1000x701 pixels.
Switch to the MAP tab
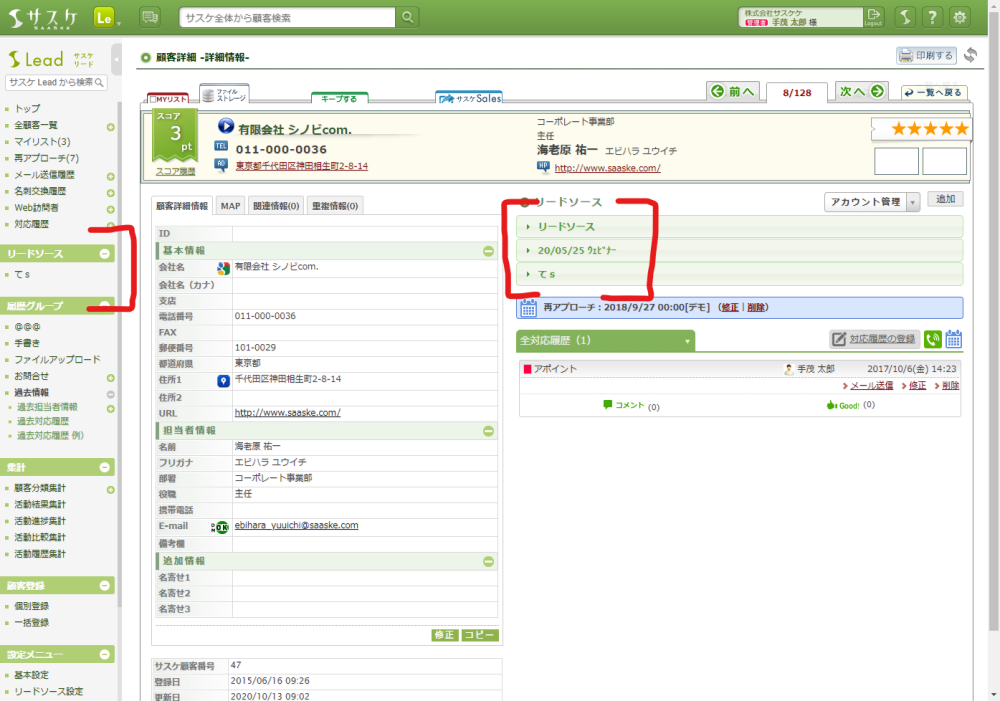(x=230, y=206)
